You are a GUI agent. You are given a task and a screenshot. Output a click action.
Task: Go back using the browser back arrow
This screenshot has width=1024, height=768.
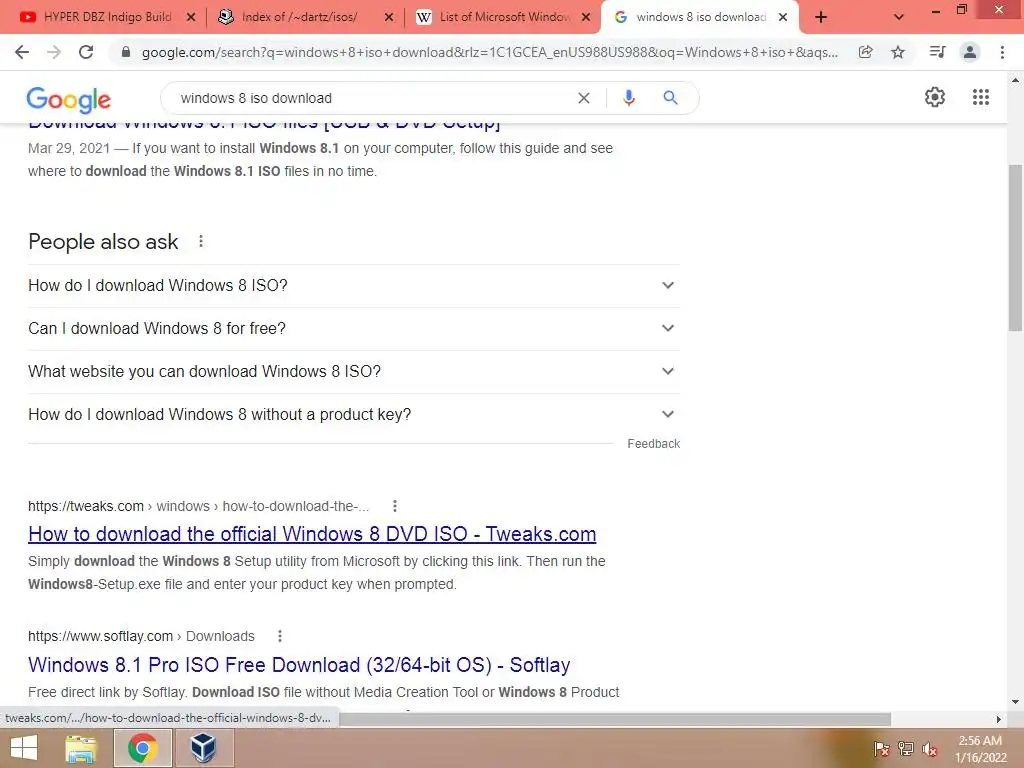pyautogui.click(x=22, y=52)
